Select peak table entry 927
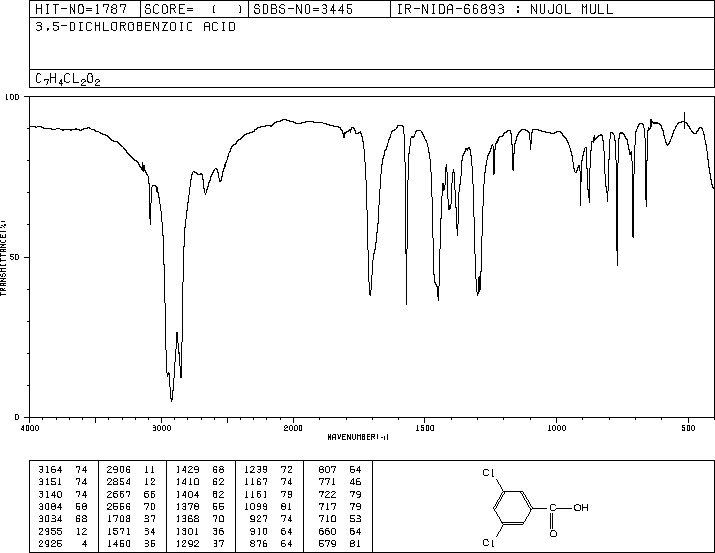Viewport: 715px width, 553px height. (x=259, y=519)
